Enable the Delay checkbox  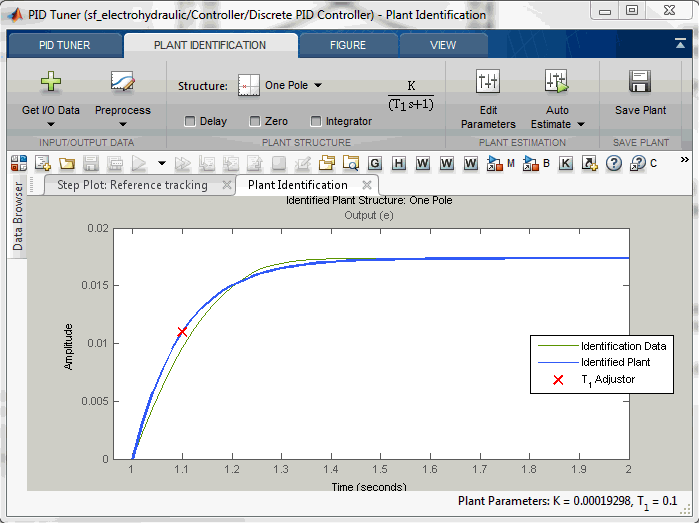[x=190, y=122]
